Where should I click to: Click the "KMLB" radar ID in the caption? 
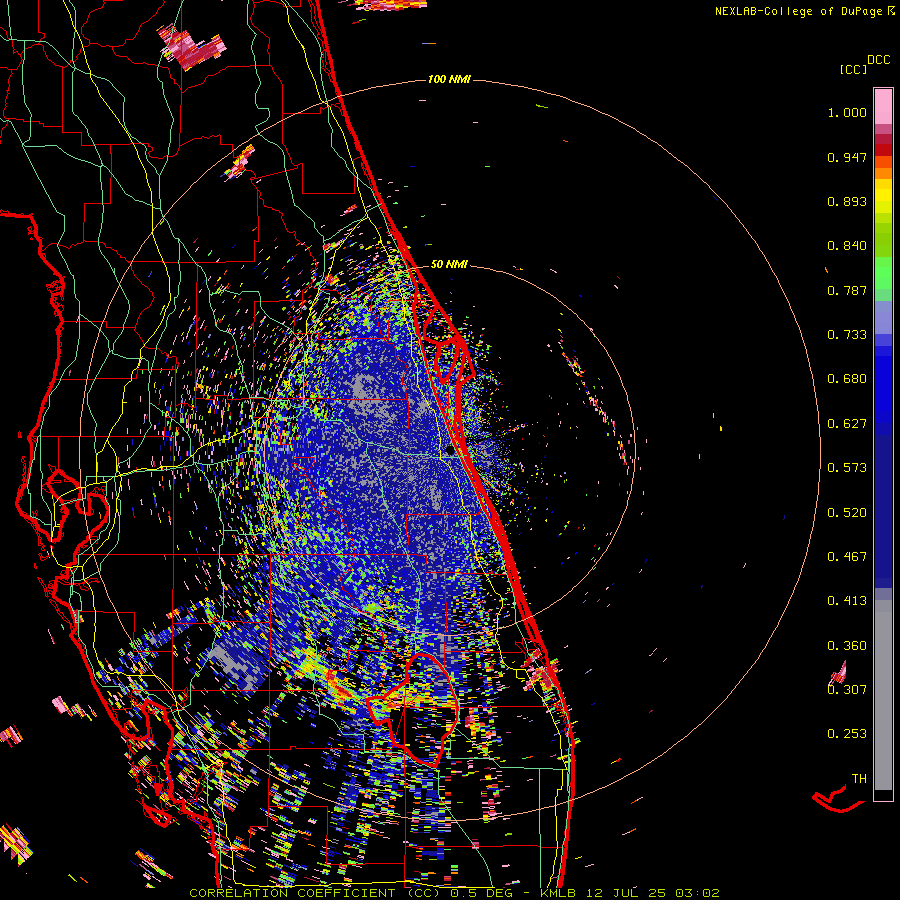560,893
